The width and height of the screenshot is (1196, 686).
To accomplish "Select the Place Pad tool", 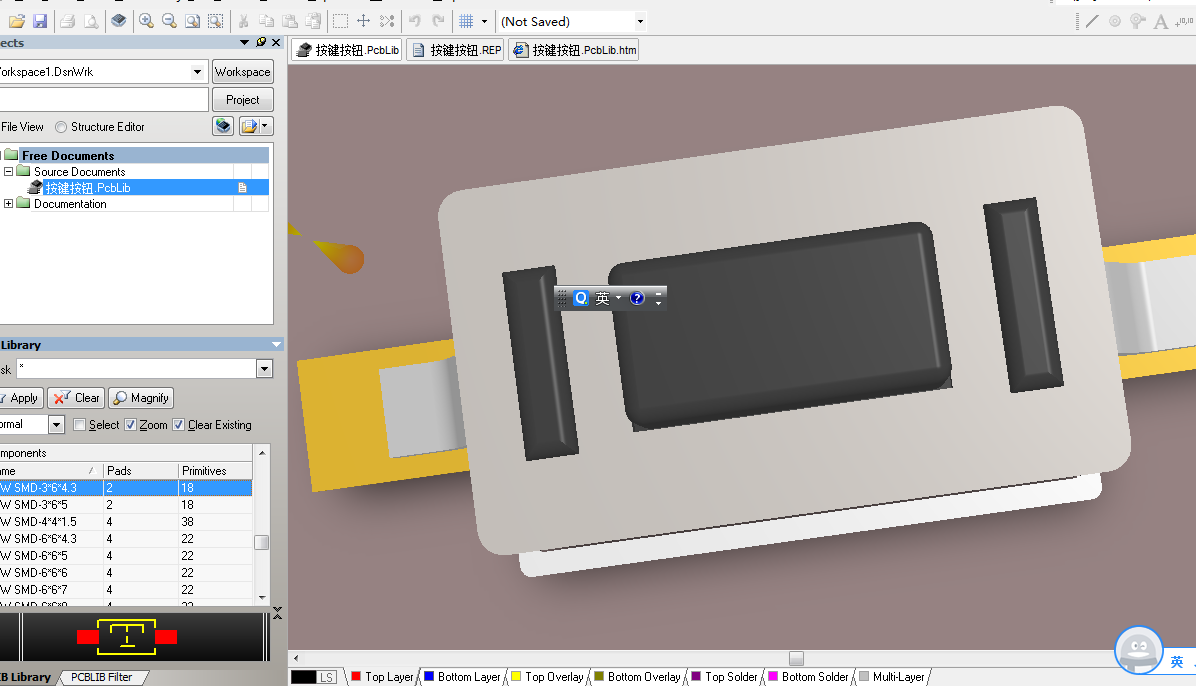I will [x=1115, y=21].
